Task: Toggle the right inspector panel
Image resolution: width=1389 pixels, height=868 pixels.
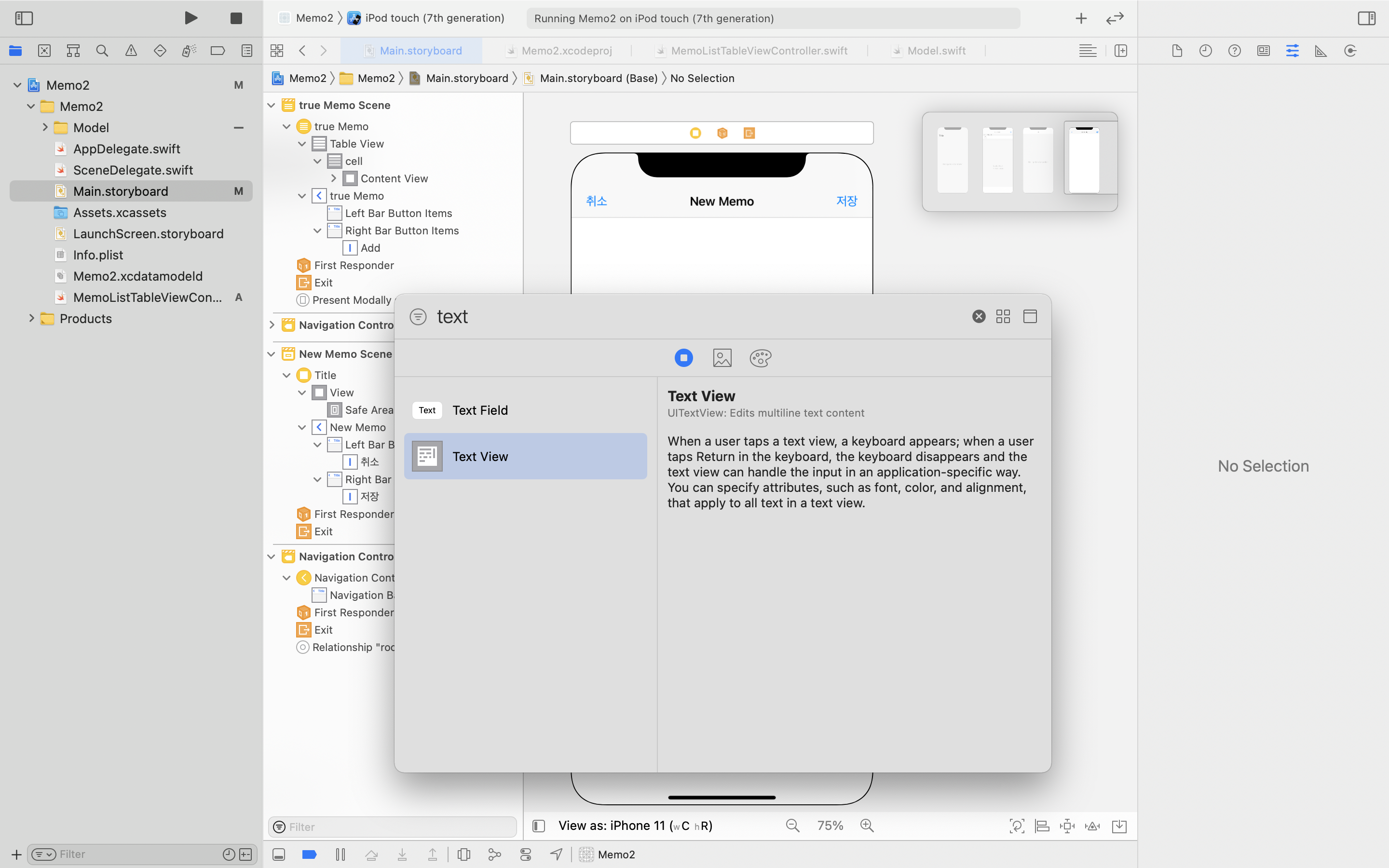Action: (x=1366, y=18)
